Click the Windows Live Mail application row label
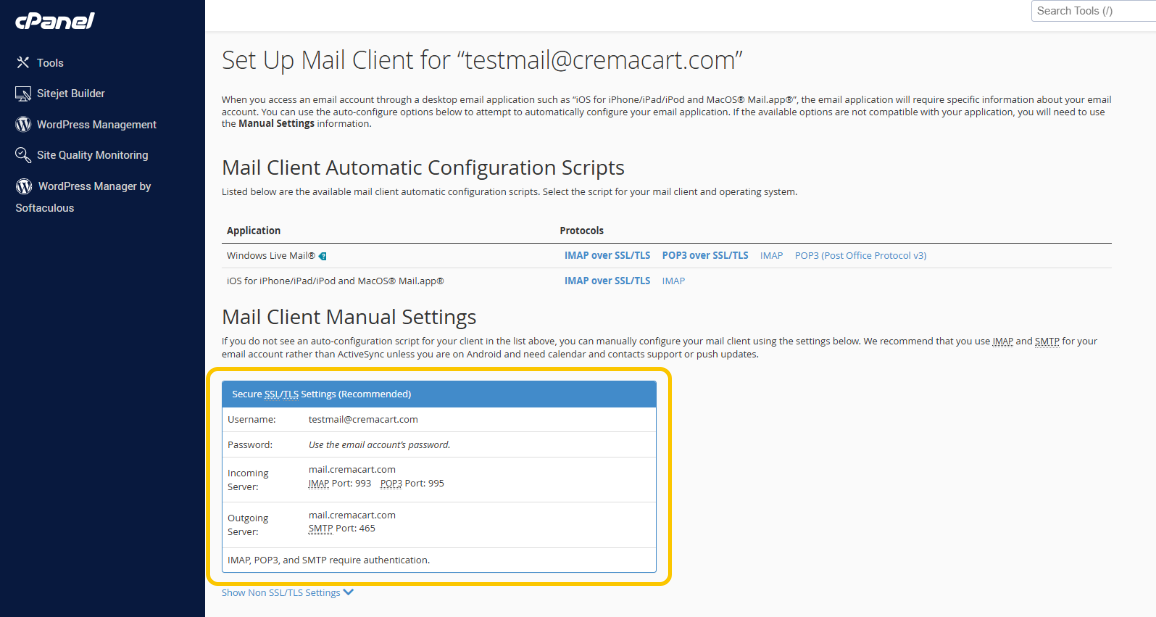Image resolution: width=1156 pixels, height=617 pixels. (x=271, y=256)
